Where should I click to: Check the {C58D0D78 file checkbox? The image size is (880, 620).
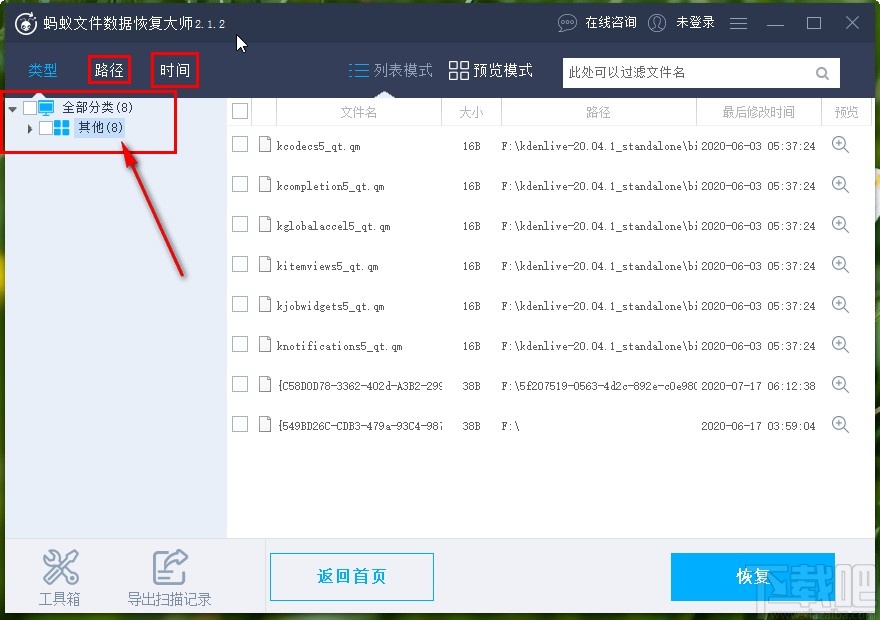[240, 384]
